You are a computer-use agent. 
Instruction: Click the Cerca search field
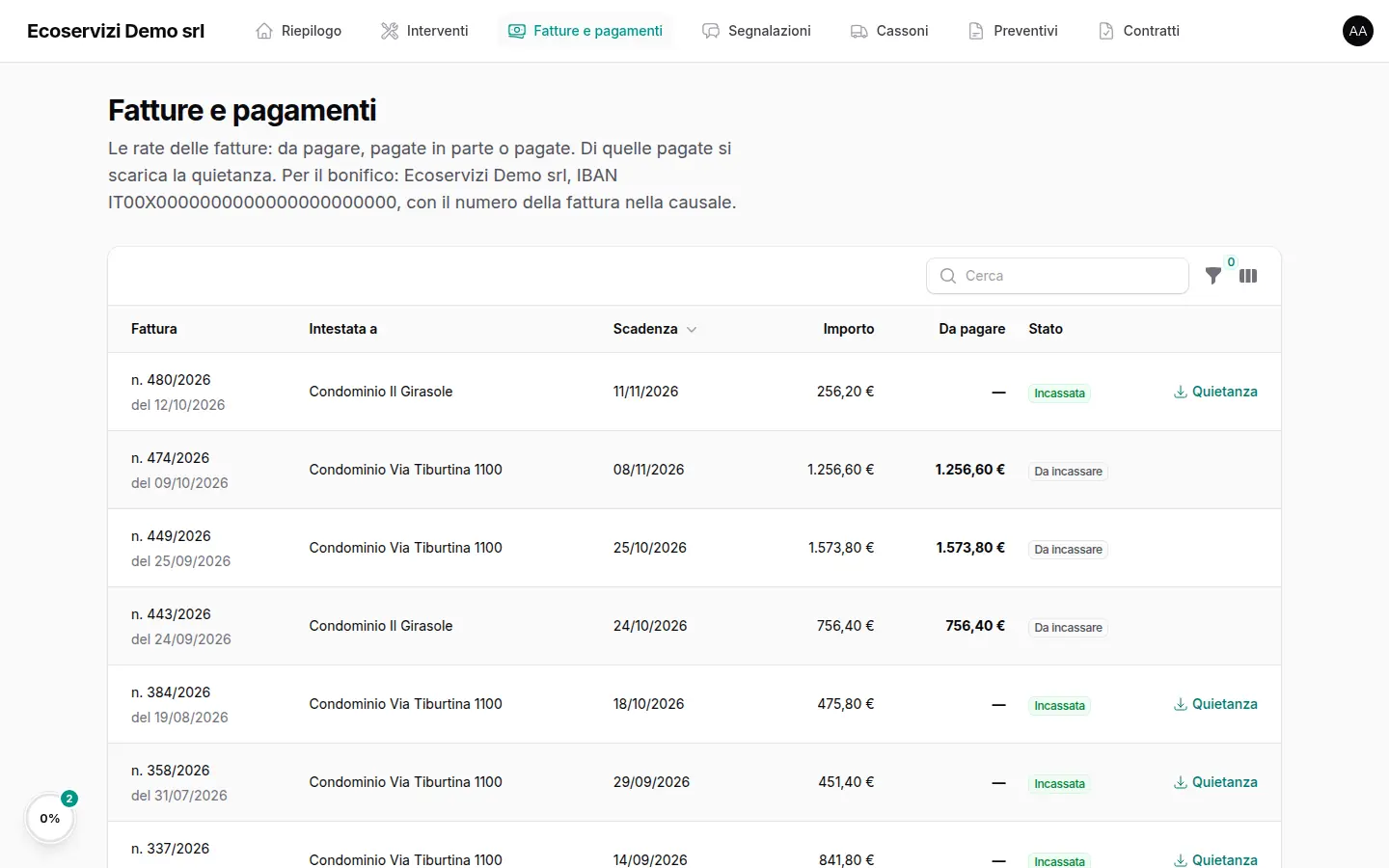pyautogui.click(x=1057, y=276)
